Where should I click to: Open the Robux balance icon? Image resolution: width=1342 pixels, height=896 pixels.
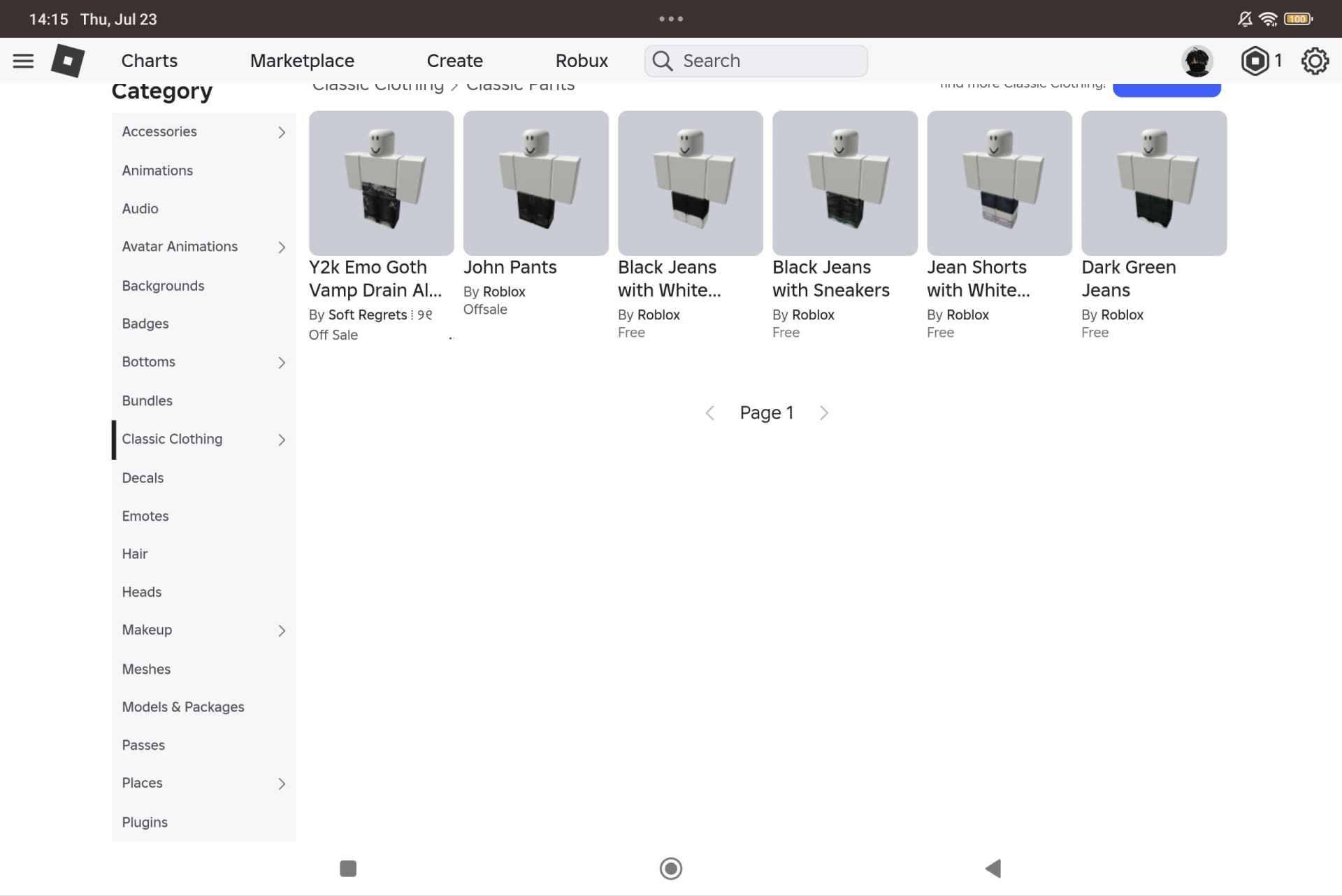point(1255,61)
